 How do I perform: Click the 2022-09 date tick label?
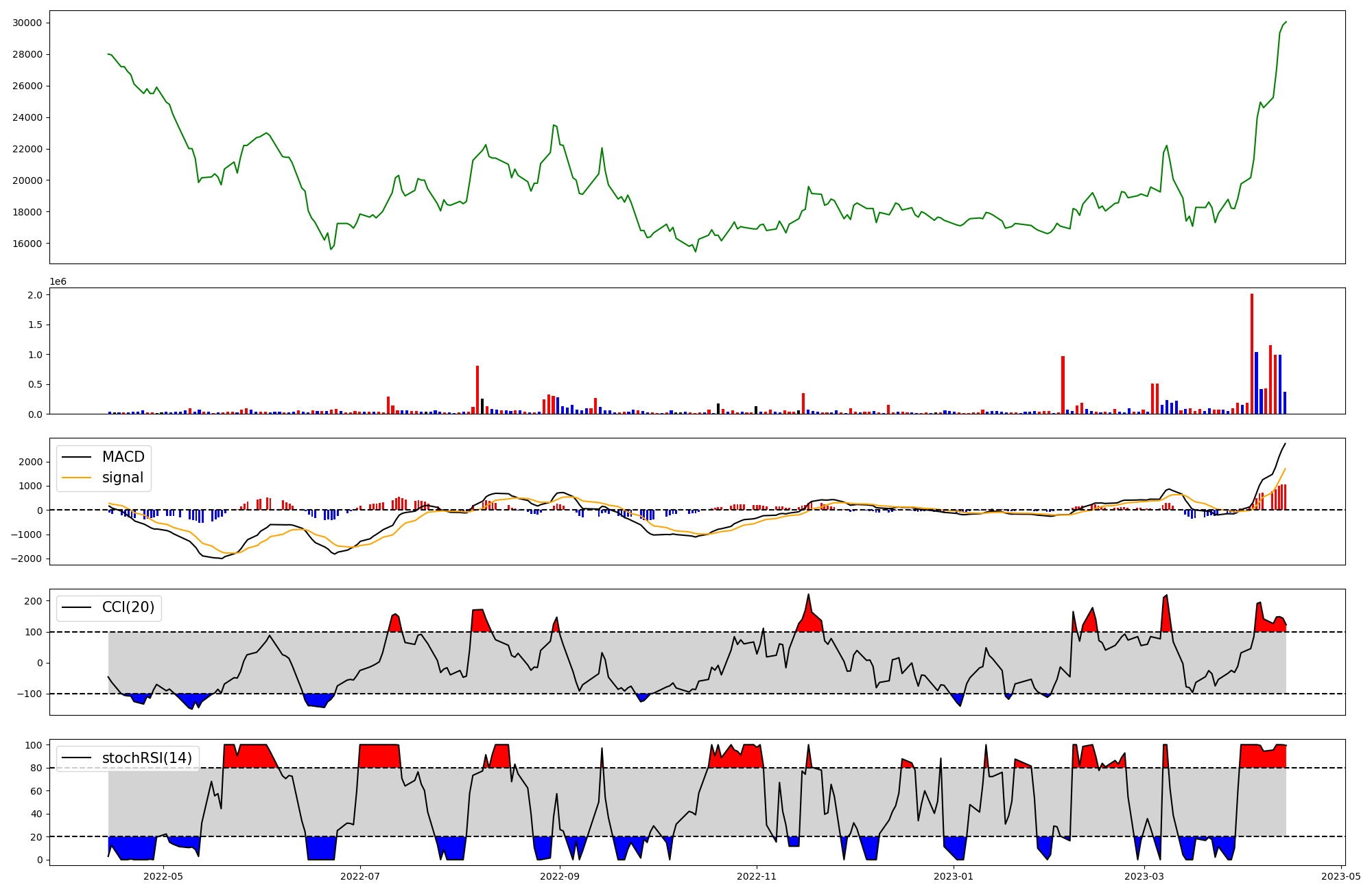(x=560, y=876)
